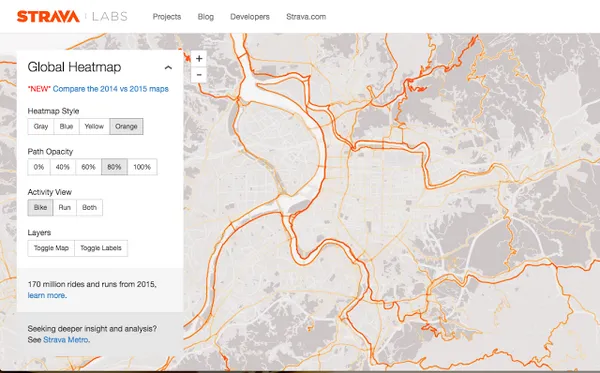Screen dimensions: 600x373
Task: Open the Blog menu item
Action: [206, 17]
